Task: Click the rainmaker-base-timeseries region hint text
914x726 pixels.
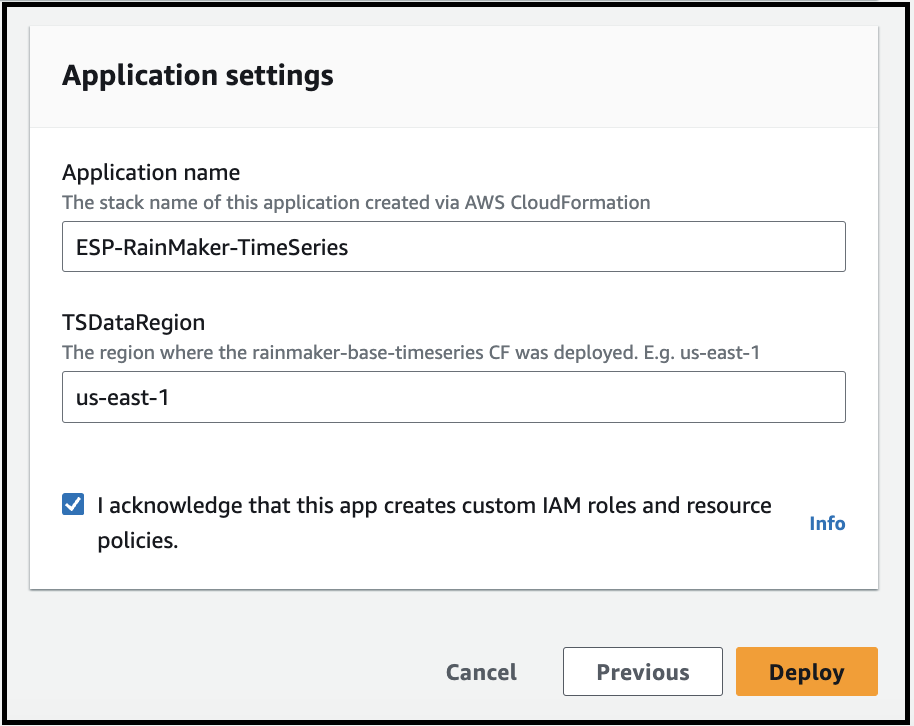Action: 411,352
